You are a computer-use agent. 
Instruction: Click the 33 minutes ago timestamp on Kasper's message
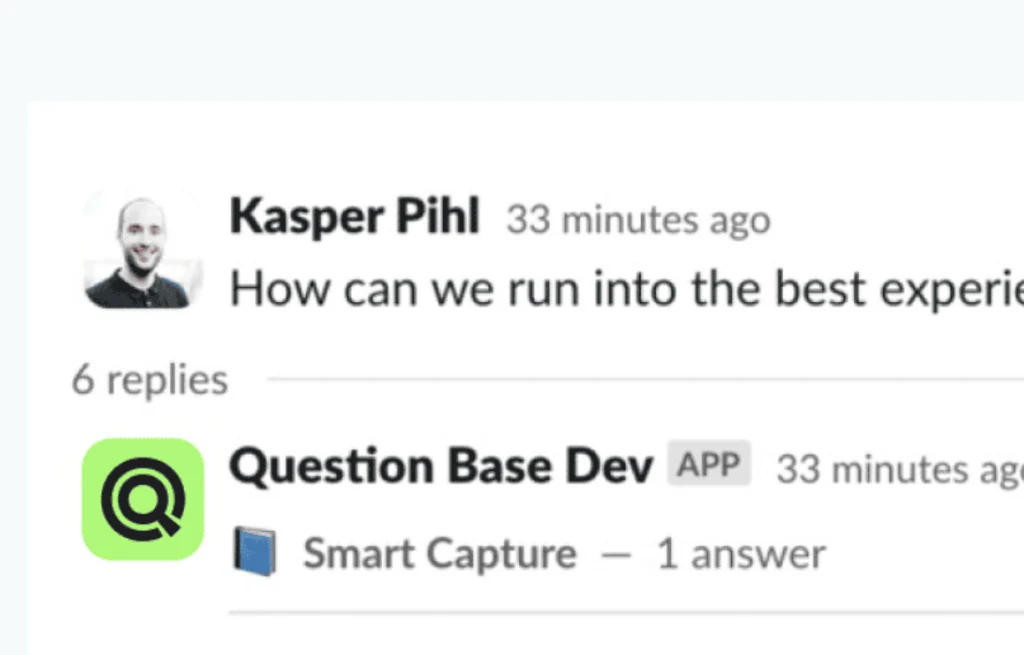click(x=637, y=220)
